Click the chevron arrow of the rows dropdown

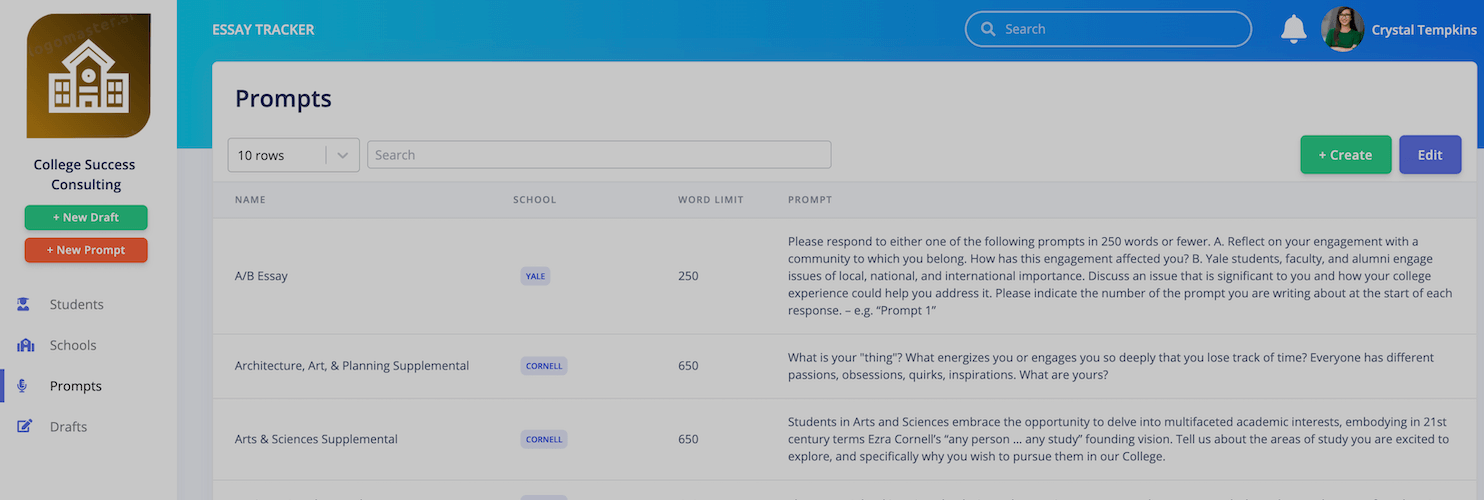coord(343,155)
